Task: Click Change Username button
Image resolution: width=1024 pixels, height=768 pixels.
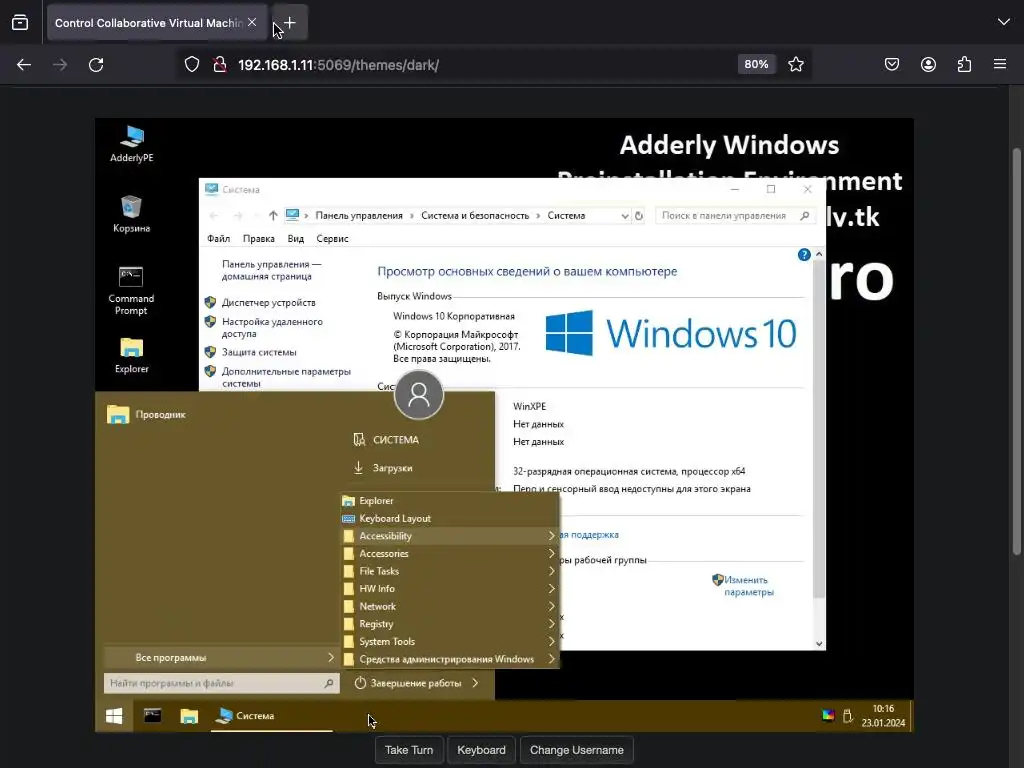Action: tap(577, 750)
